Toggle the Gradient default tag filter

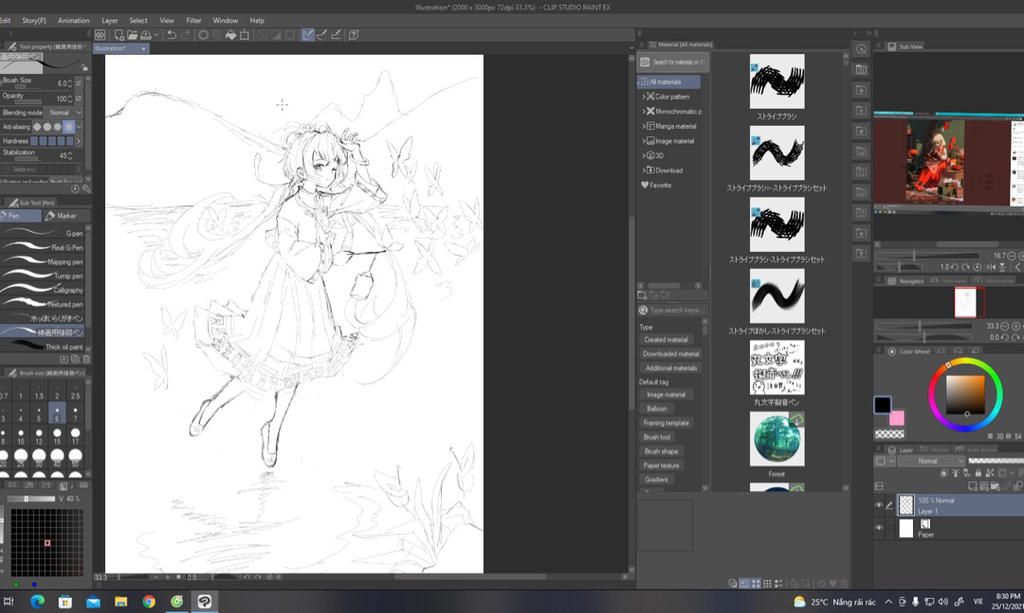pyautogui.click(x=656, y=480)
